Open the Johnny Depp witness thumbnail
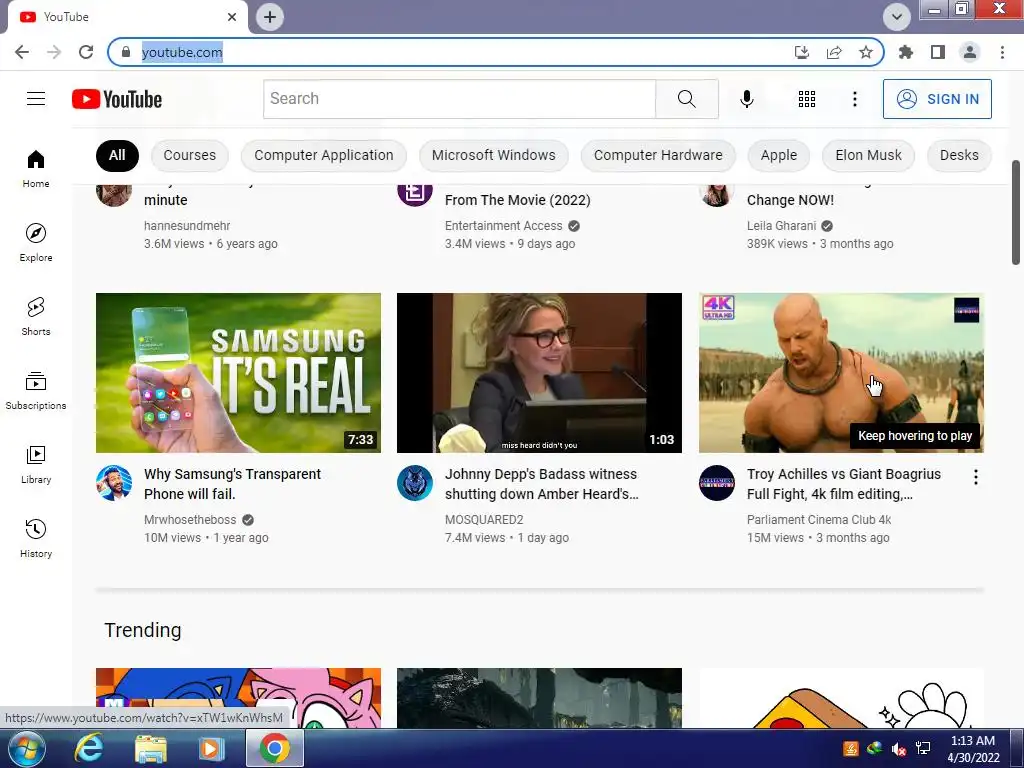This screenshot has height=768, width=1024. tap(539, 373)
